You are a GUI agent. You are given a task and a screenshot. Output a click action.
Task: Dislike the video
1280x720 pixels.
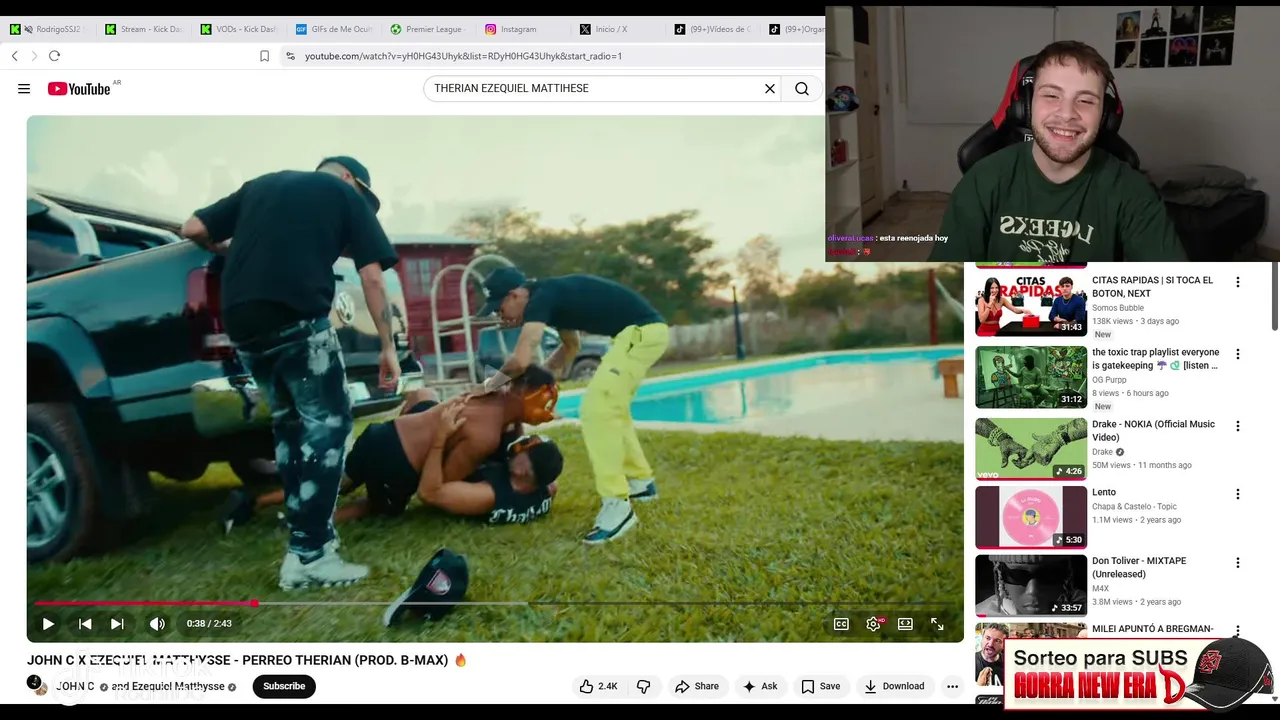pyautogui.click(x=644, y=686)
